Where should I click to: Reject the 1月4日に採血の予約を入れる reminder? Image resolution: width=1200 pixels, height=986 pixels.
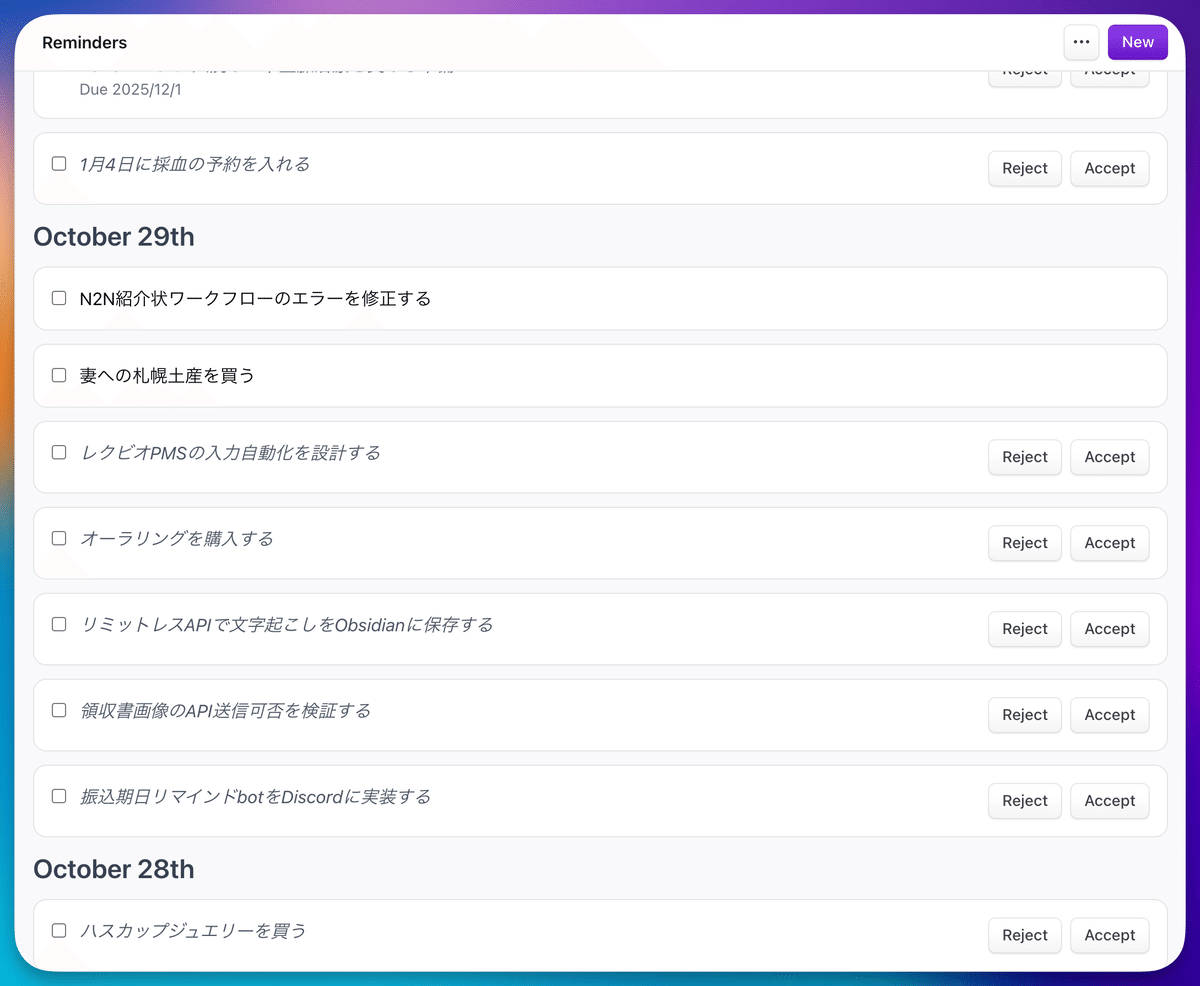1024,168
